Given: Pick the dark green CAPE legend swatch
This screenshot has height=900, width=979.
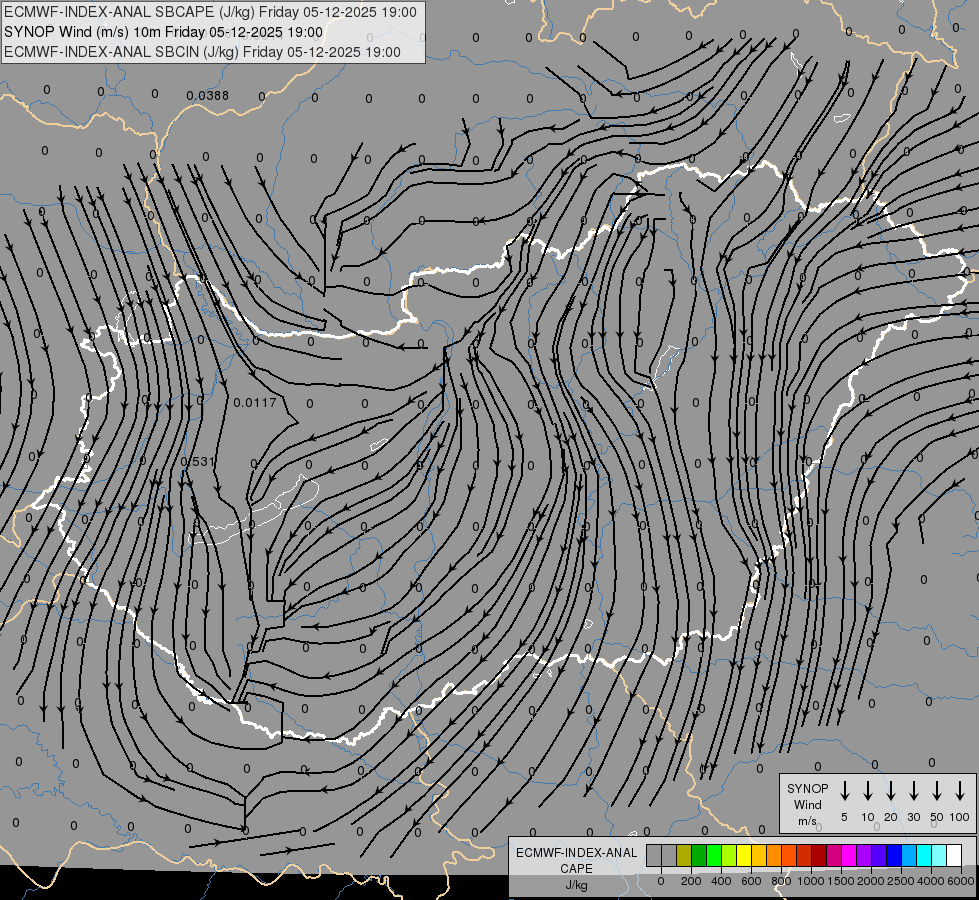Looking at the screenshot, I should [x=699, y=855].
